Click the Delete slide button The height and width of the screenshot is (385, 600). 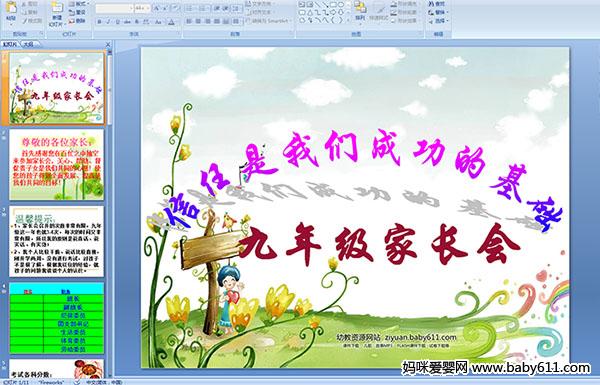[77, 21]
